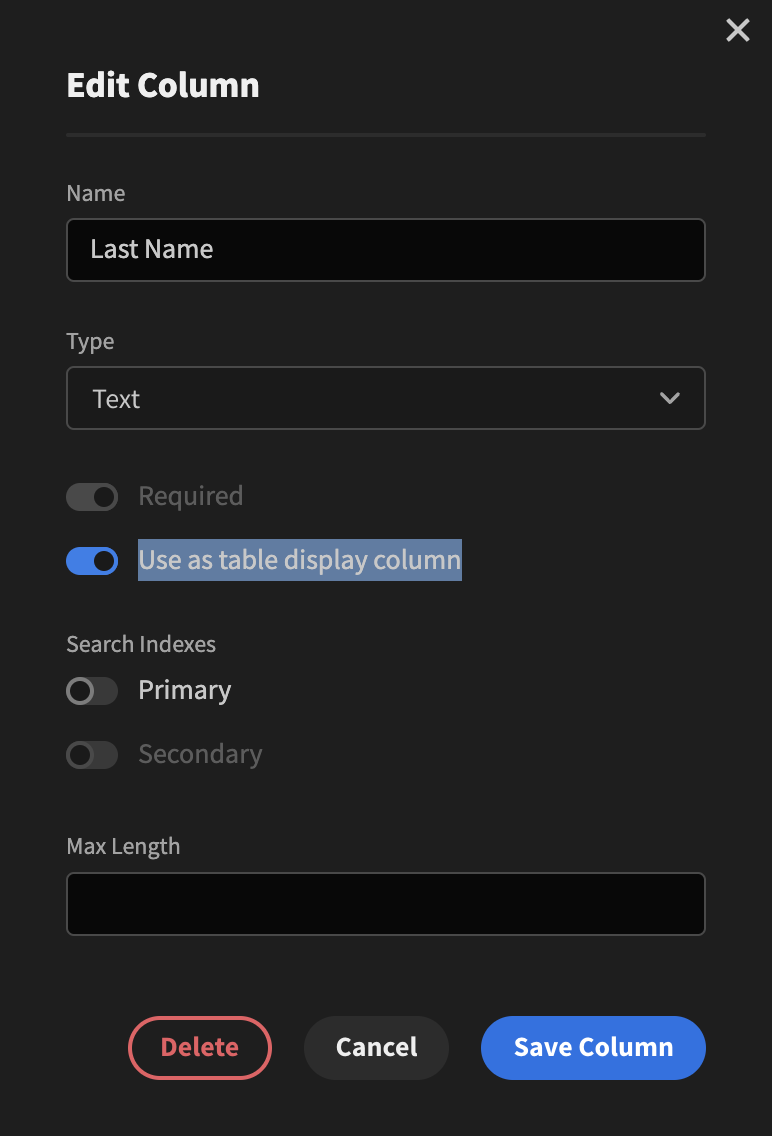Turn off the table display column switch
Viewport: 772px width, 1136px height.
tap(92, 561)
